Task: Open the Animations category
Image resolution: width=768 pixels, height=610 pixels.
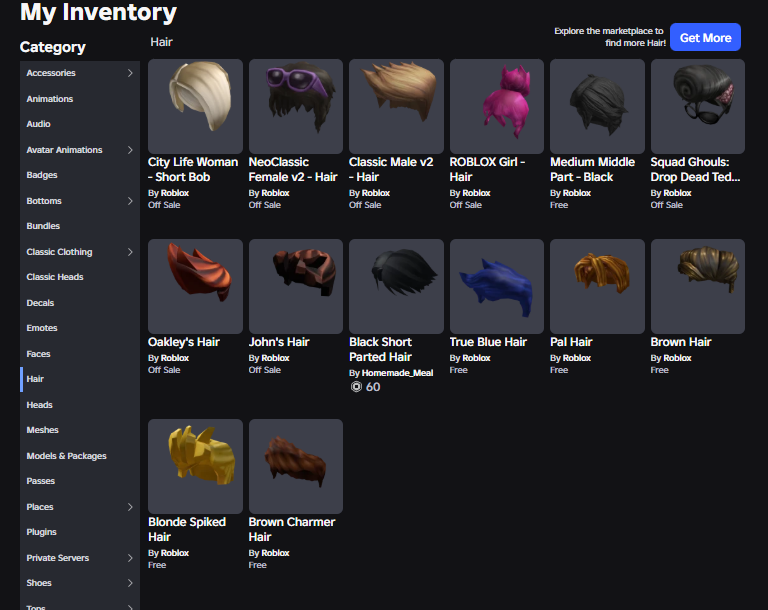Action: pyautogui.click(x=50, y=98)
